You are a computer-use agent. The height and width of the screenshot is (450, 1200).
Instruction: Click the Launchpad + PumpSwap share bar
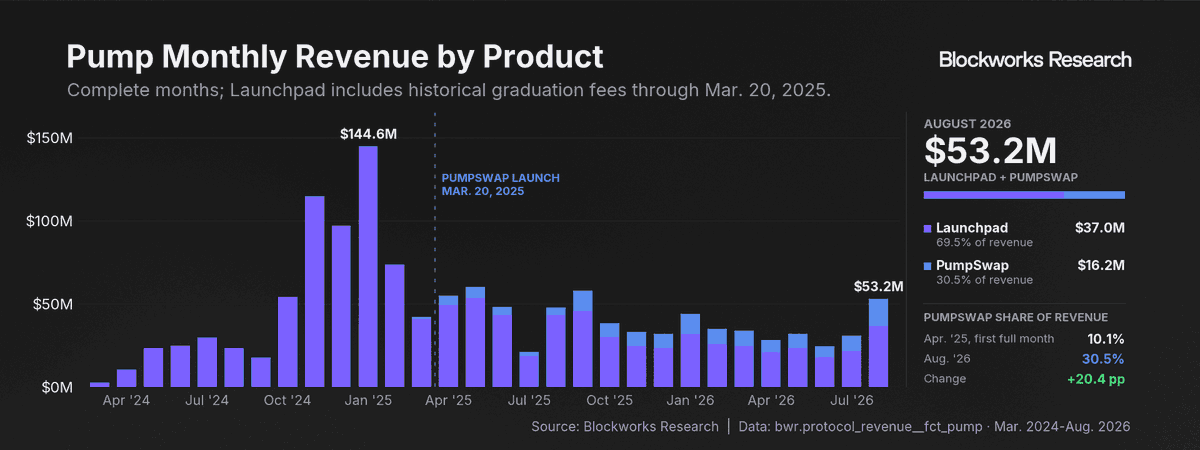coord(1024,195)
